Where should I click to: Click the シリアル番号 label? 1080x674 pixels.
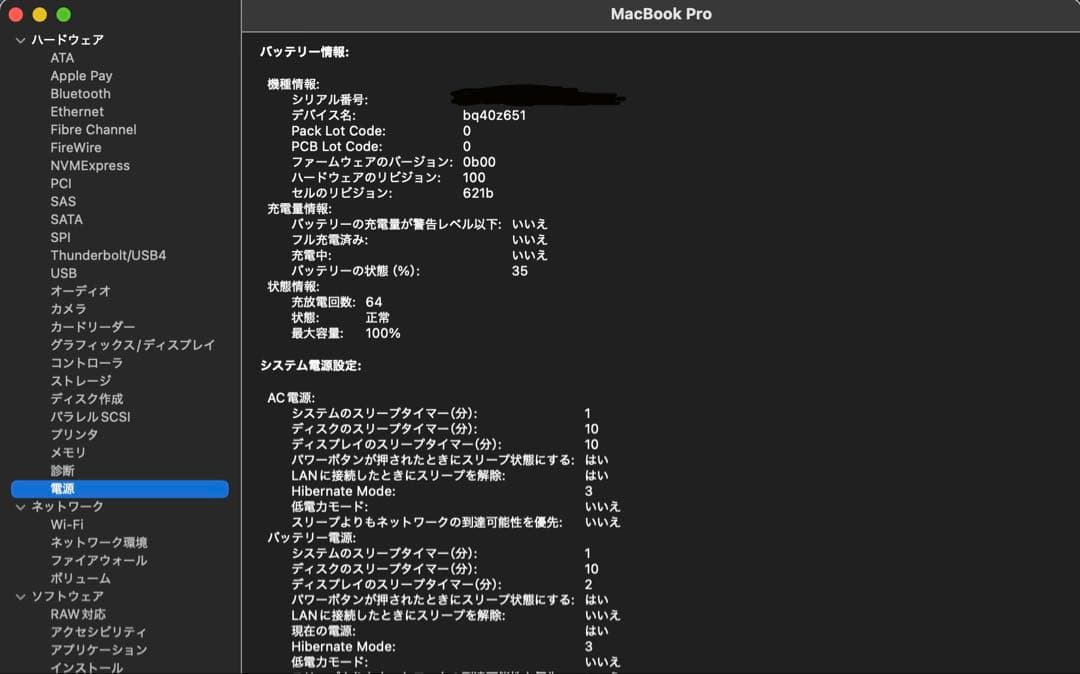click(329, 101)
